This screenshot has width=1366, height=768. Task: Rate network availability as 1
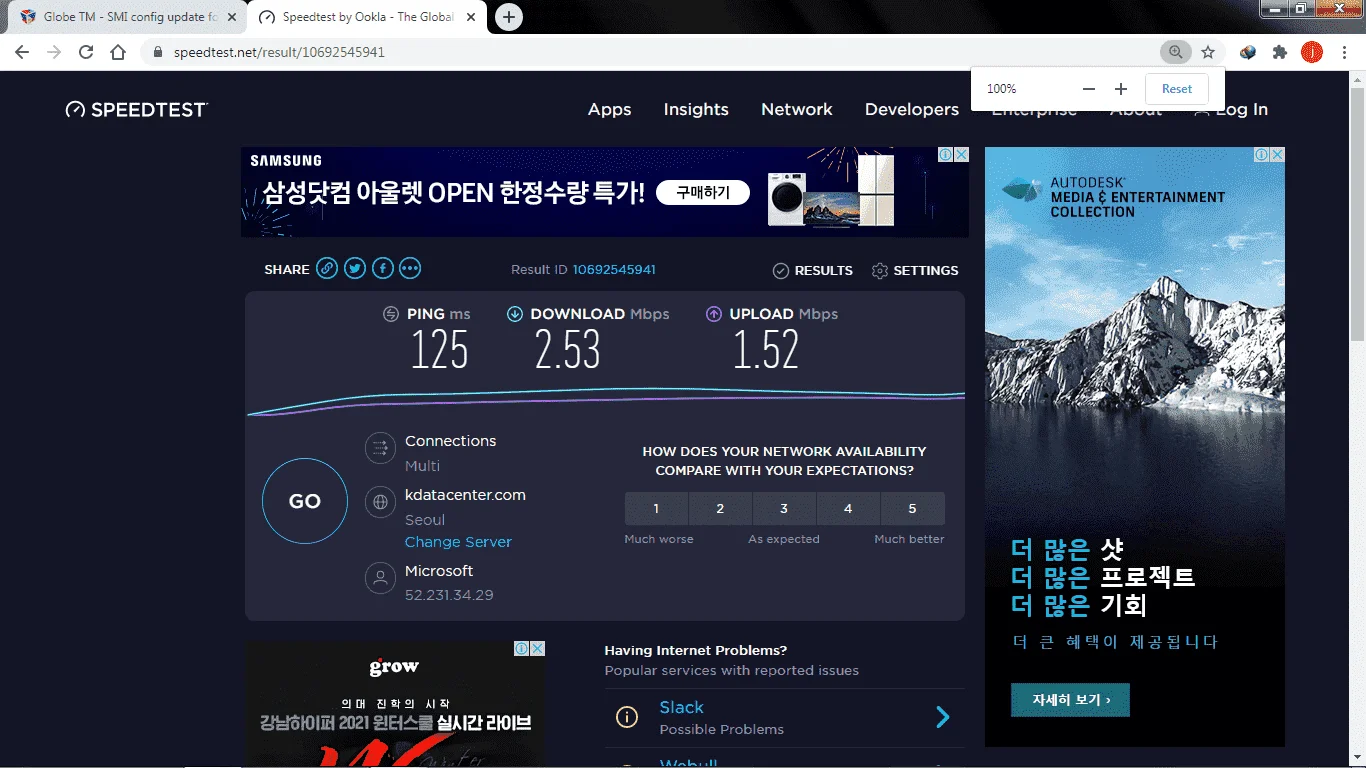[656, 508]
